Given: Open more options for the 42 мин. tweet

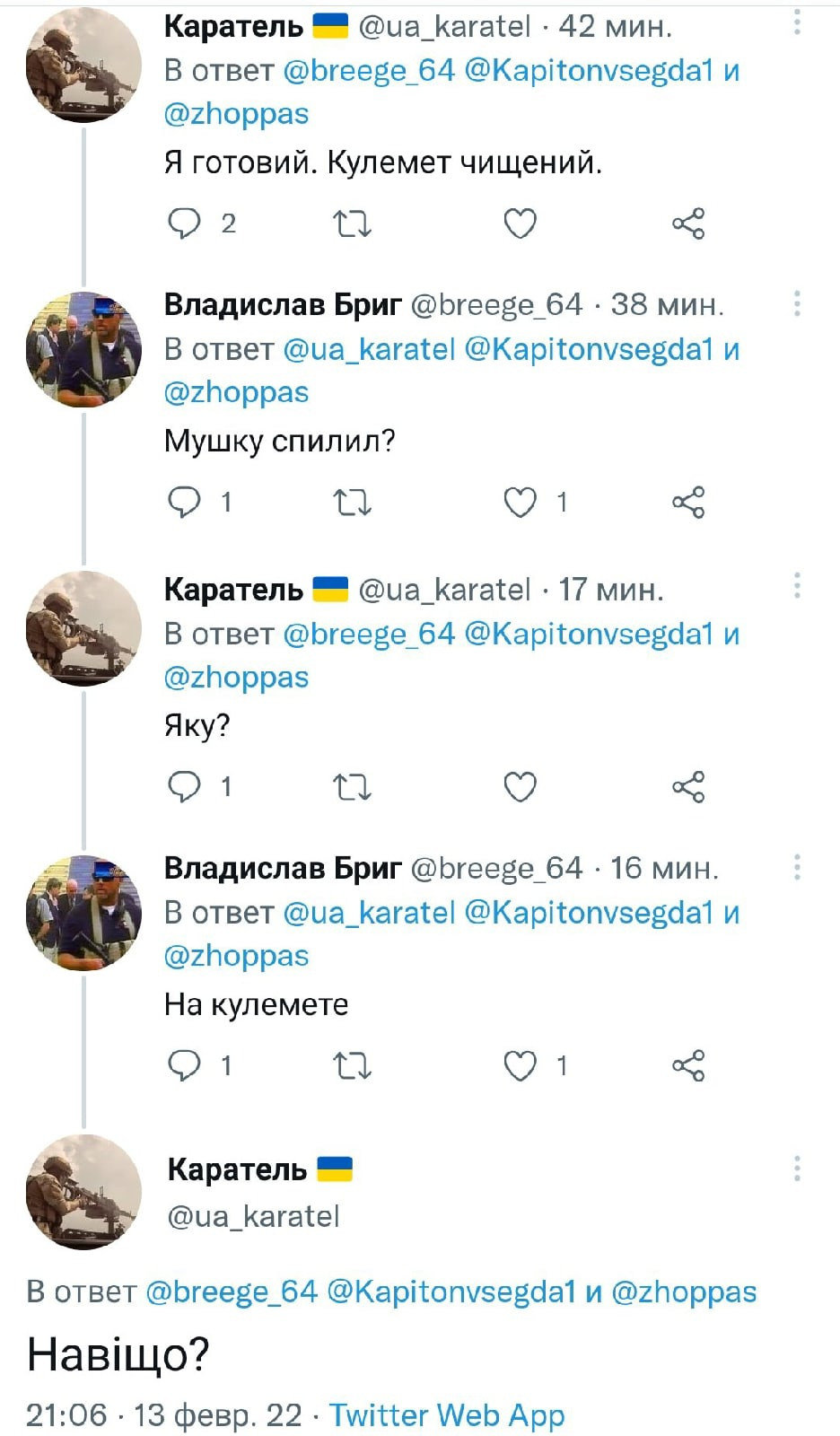Looking at the screenshot, I should (796, 24).
